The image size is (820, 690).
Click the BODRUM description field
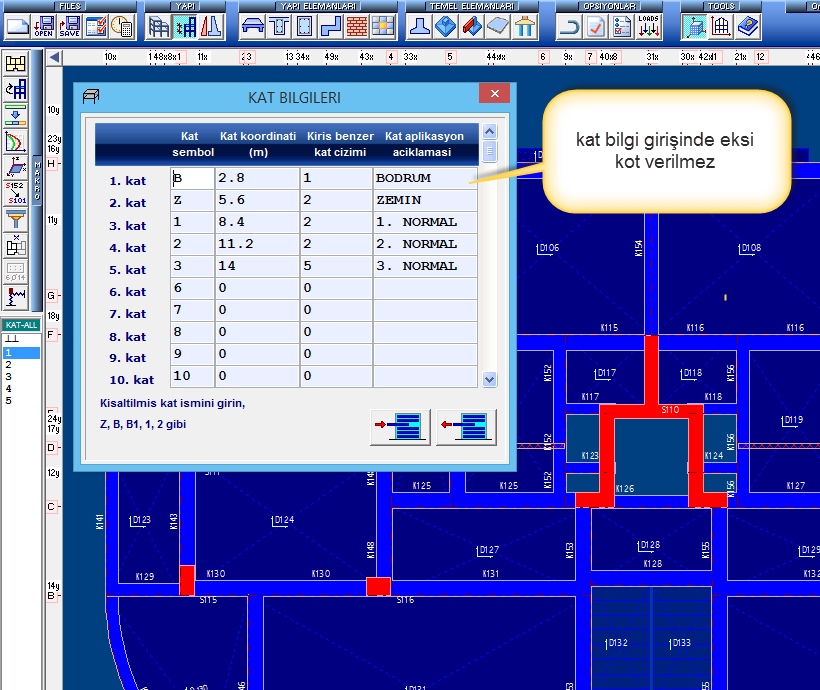tap(424, 179)
